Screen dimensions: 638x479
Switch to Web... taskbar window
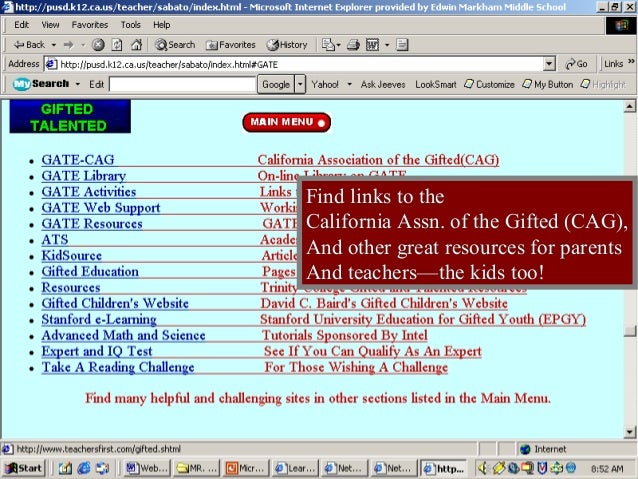[x=146, y=468]
